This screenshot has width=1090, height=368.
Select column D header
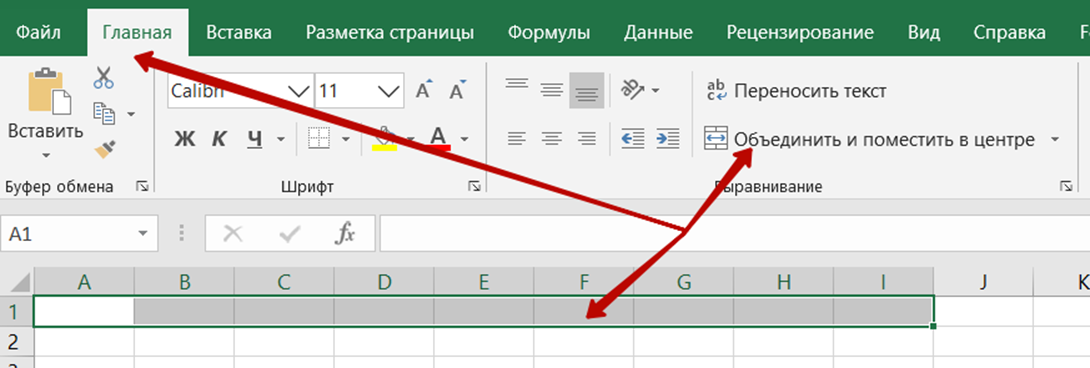pyautogui.click(x=384, y=282)
